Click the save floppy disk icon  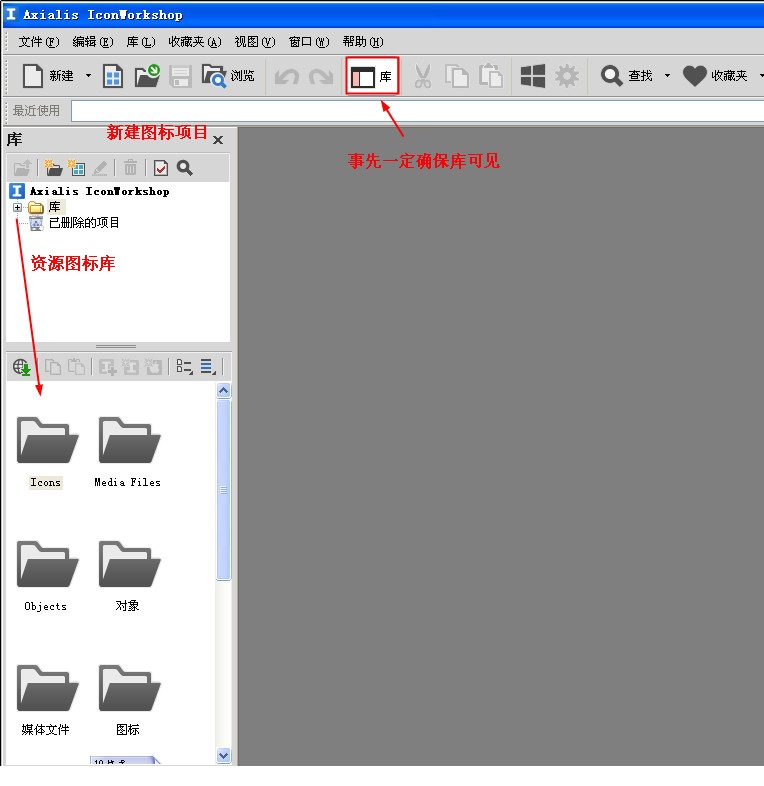(x=180, y=77)
